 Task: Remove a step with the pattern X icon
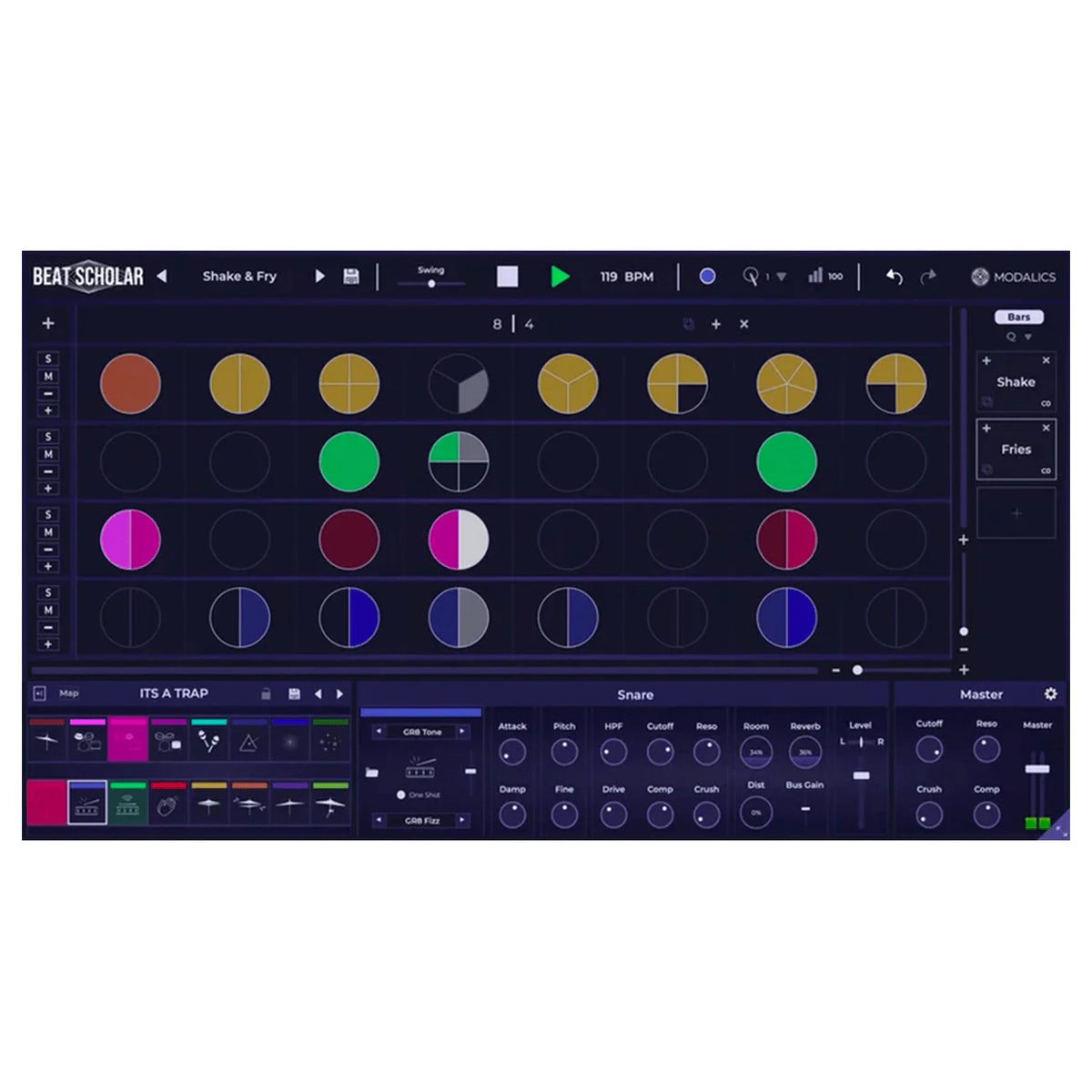click(743, 324)
